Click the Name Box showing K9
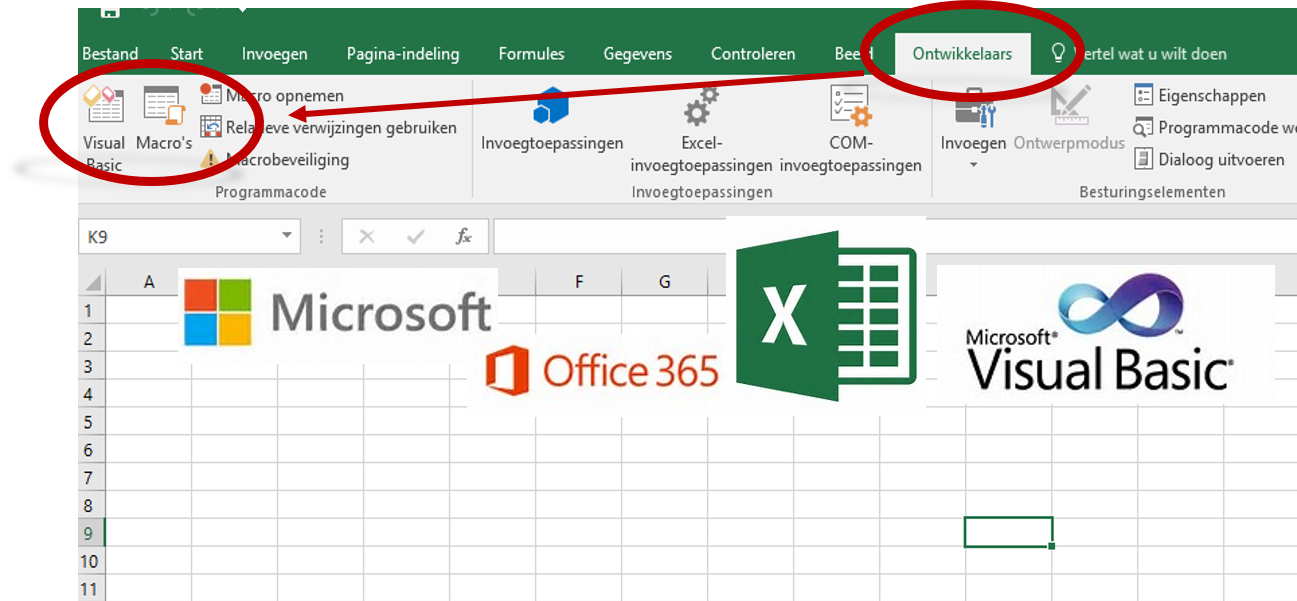Viewport: 1297px width, 601px height. click(177, 237)
